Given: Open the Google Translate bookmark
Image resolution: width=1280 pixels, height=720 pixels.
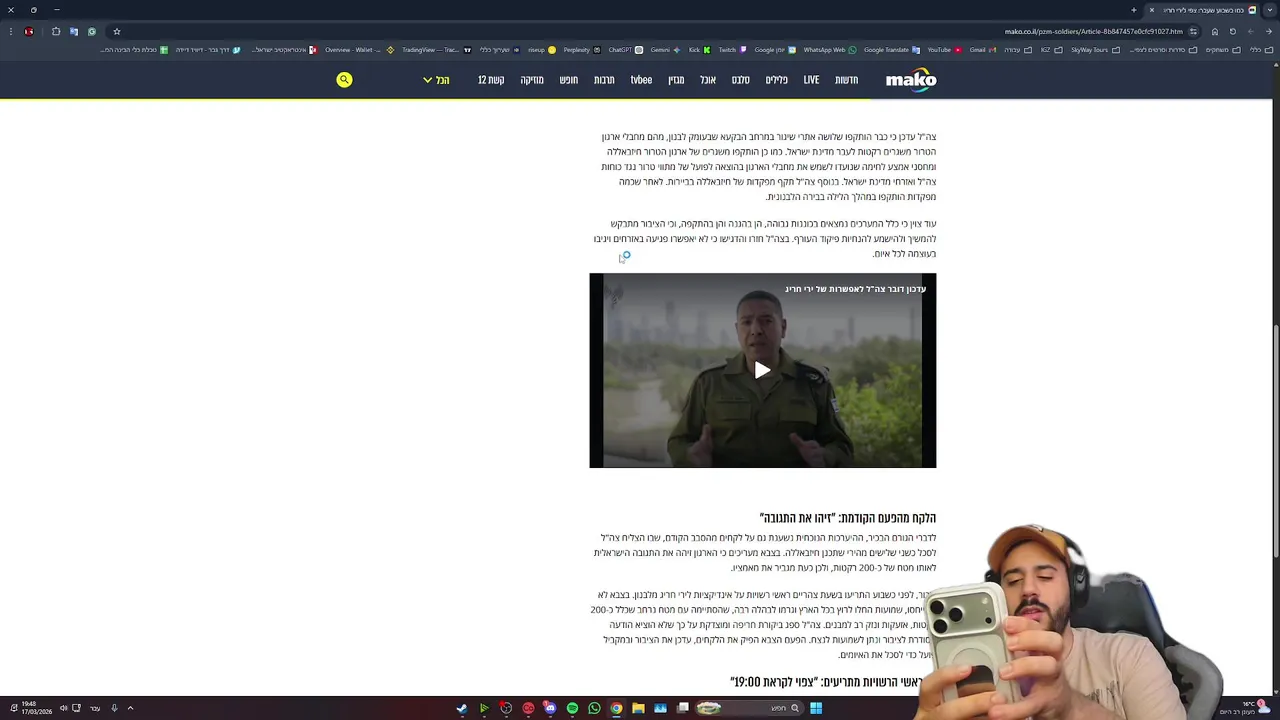Looking at the screenshot, I should pyautogui.click(x=892, y=49).
